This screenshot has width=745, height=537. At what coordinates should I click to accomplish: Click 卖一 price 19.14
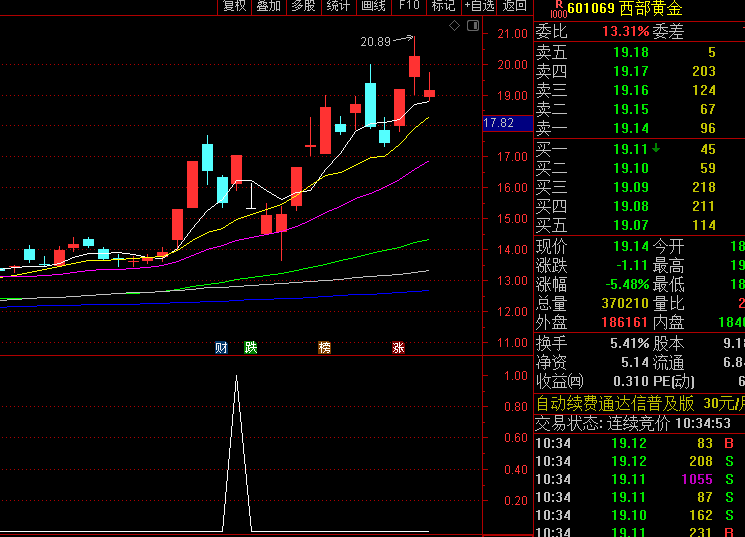(x=631, y=128)
